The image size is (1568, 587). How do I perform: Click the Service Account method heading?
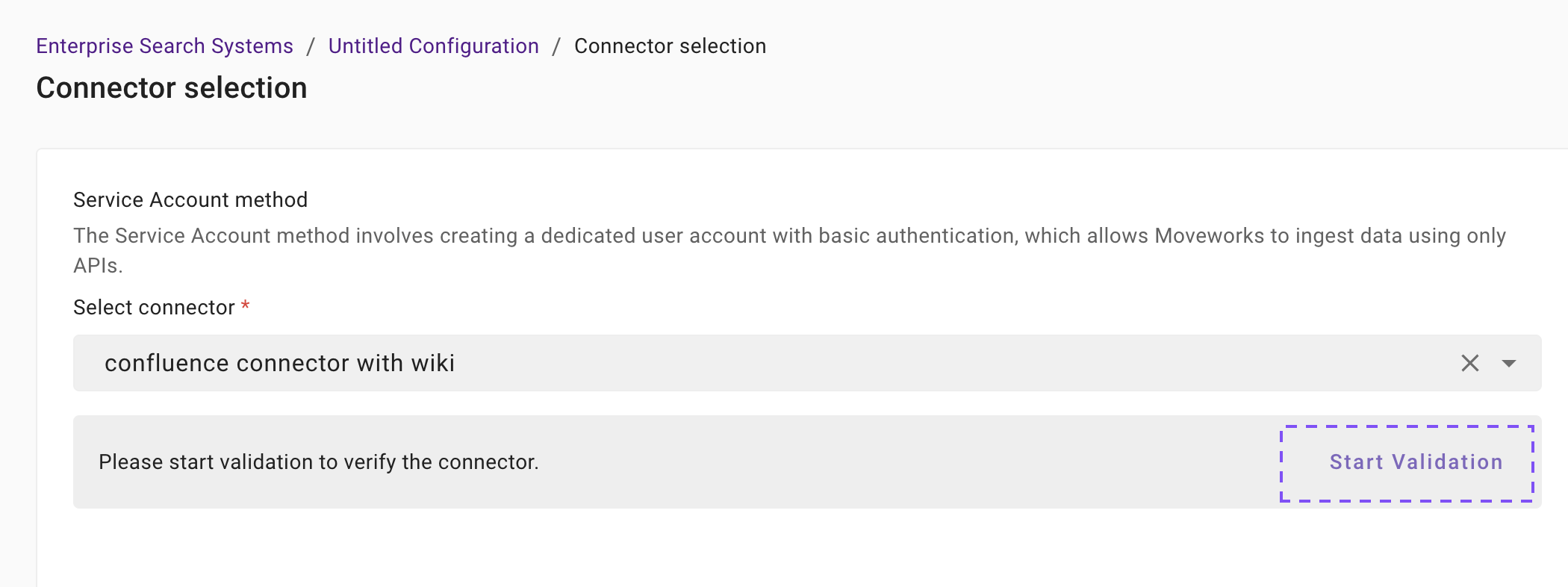click(190, 200)
